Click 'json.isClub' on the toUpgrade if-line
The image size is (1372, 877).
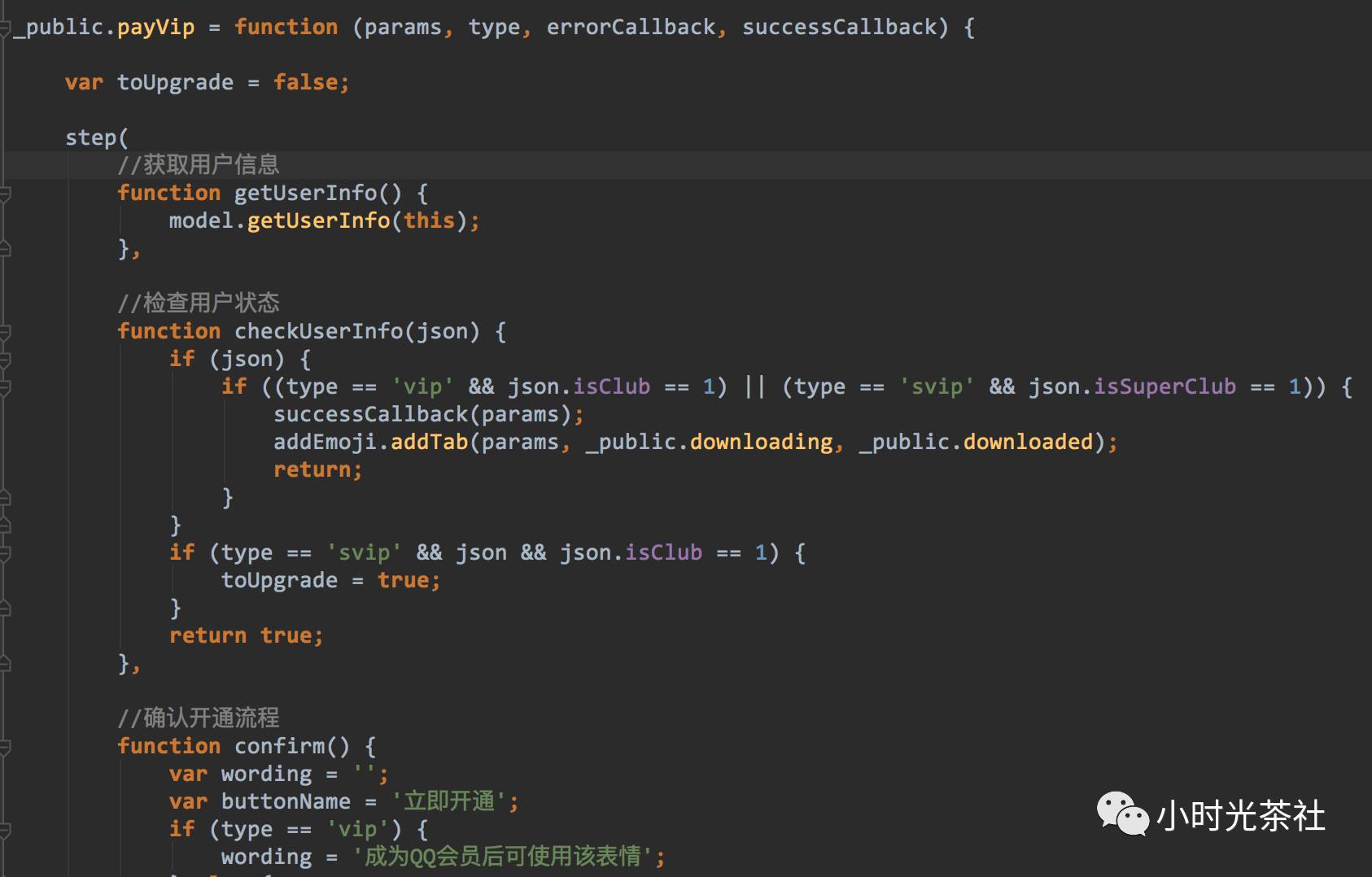coord(631,553)
